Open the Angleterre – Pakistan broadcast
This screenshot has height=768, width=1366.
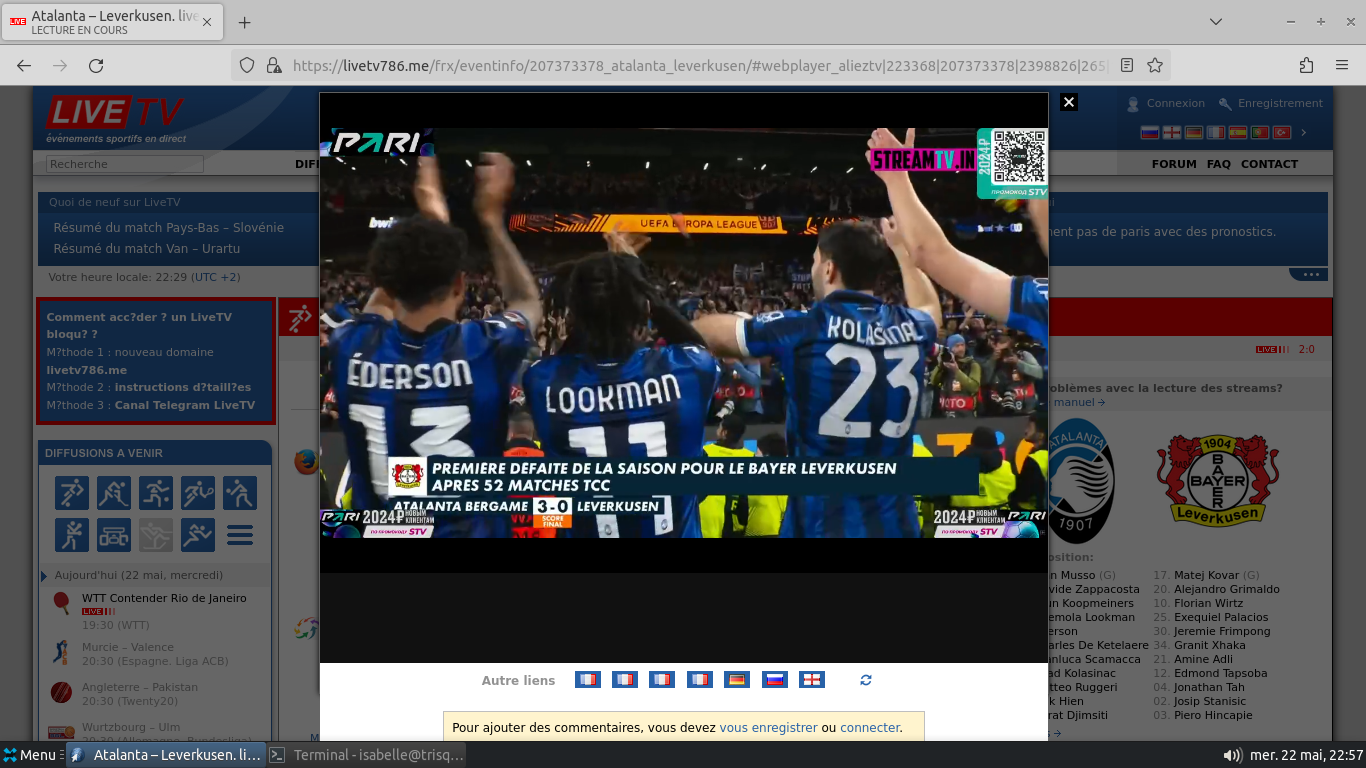point(140,687)
